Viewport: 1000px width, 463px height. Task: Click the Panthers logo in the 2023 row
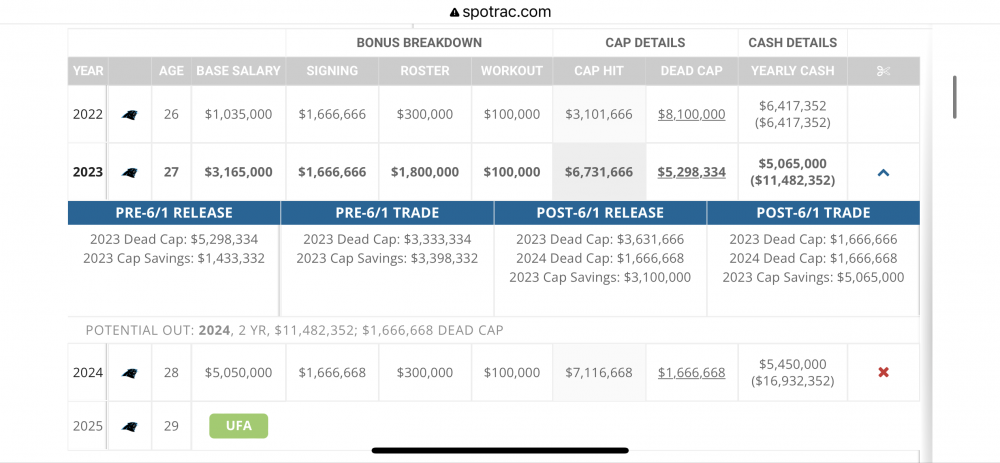129,172
